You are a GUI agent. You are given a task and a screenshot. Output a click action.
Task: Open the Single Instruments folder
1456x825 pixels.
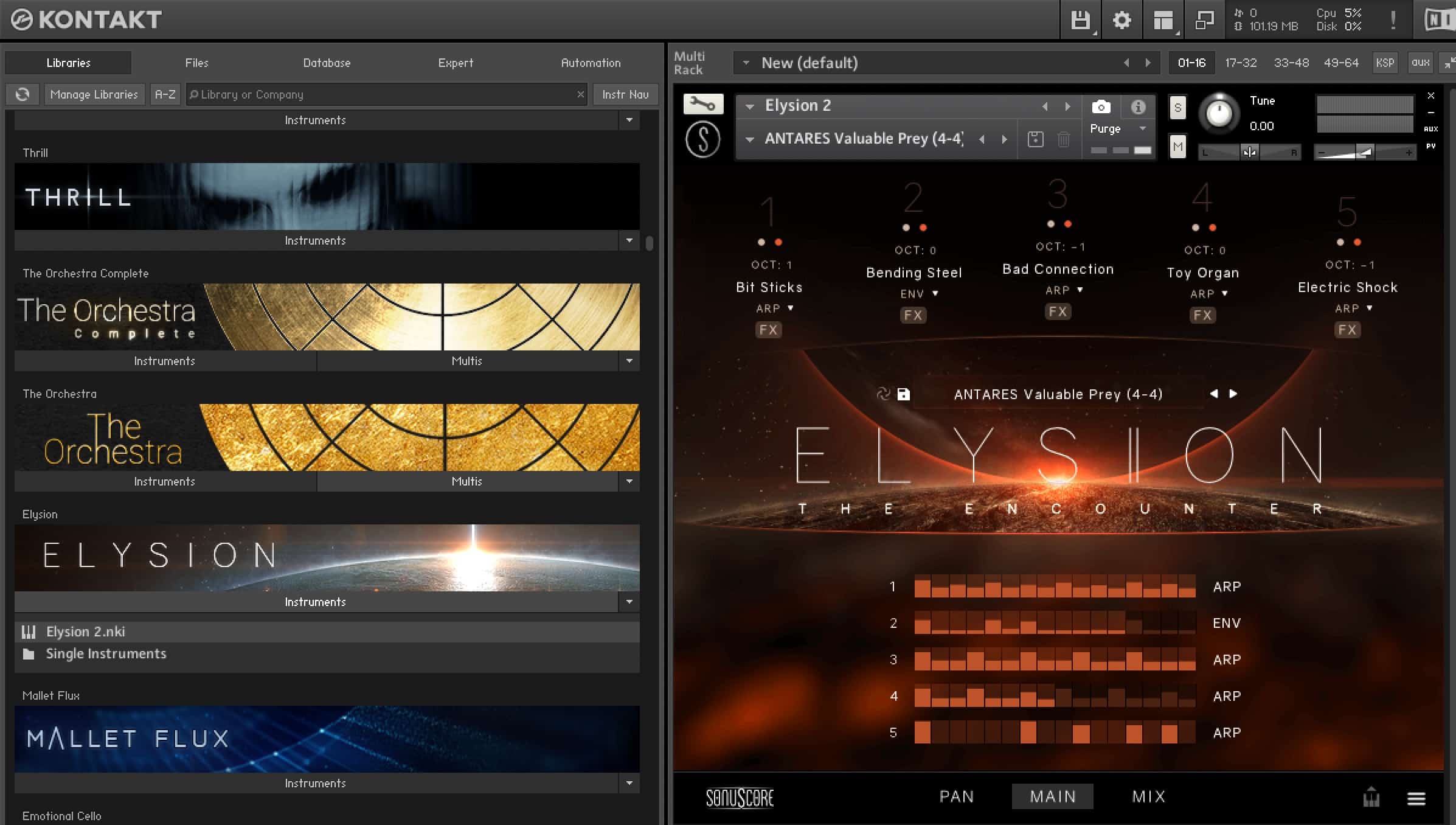(327, 653)
